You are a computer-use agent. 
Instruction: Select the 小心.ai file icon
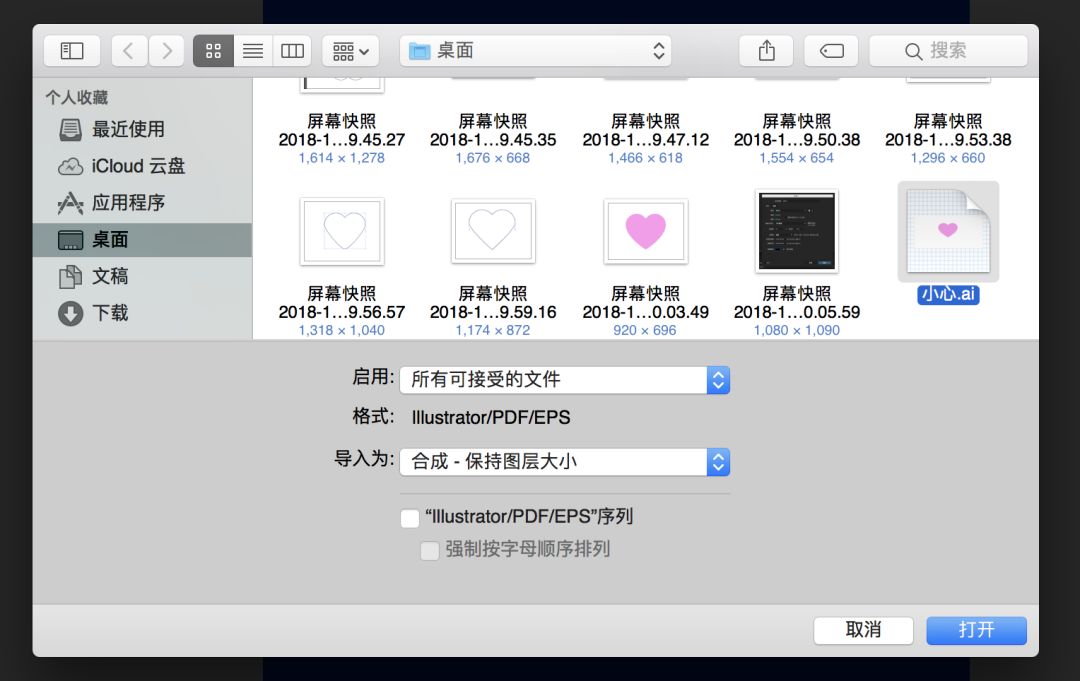pos(948,232)
